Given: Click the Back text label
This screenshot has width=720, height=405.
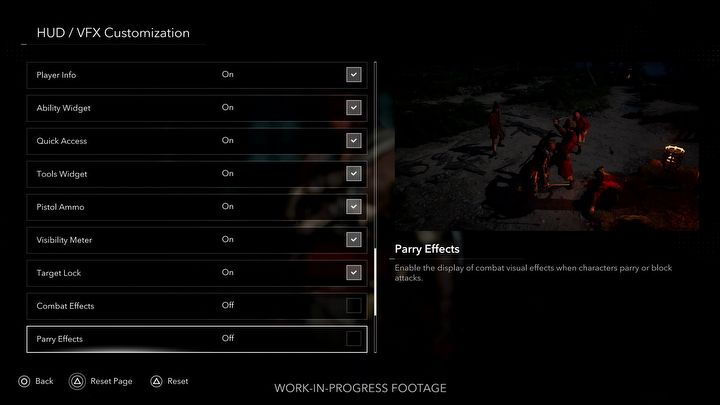Looking at the screenshot, I should tap(44, 381).
